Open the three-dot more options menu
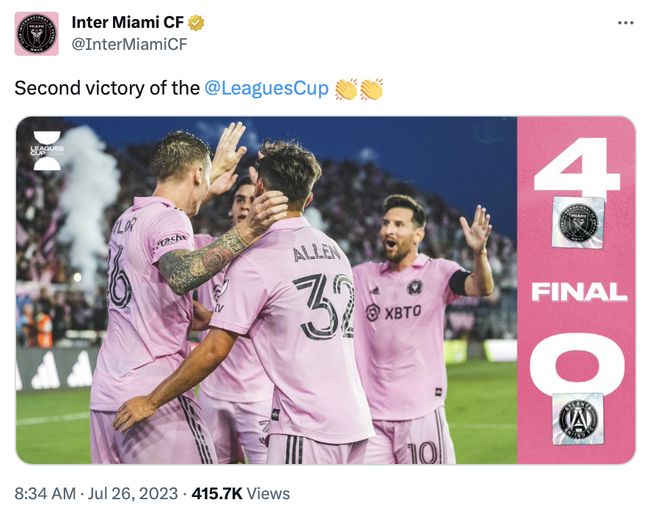650x519 pixels. click(626, 23)
